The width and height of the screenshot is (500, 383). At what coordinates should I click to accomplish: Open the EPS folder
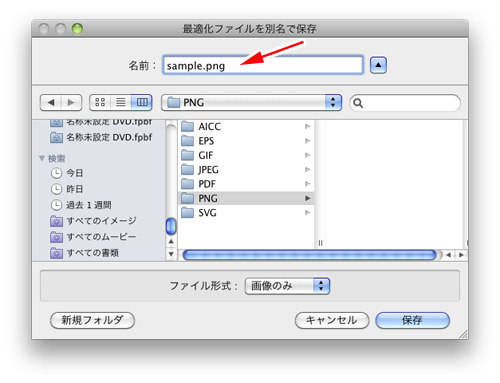click(x=246, y=141)
